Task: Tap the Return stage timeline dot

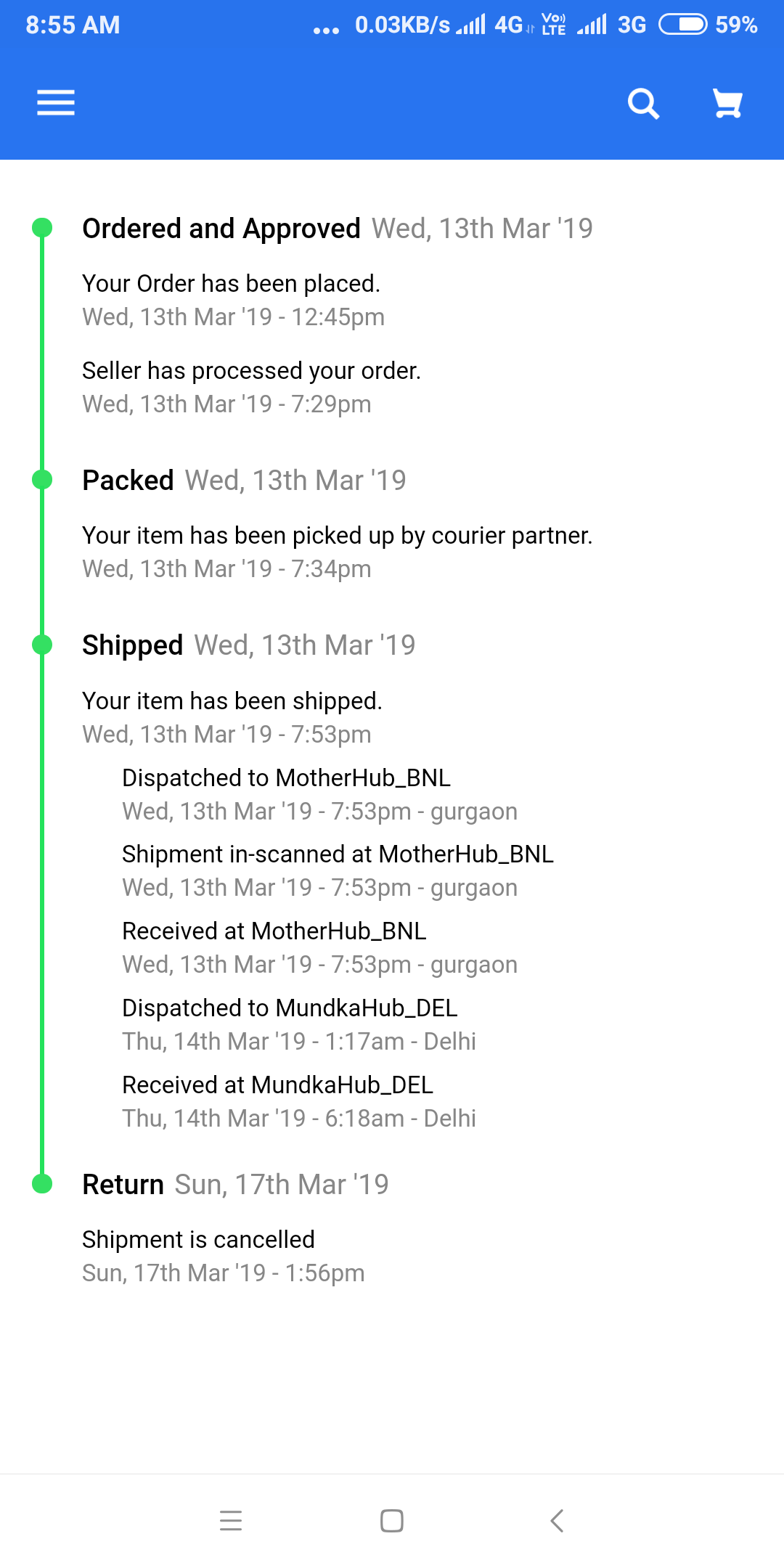Action: [43, 1184]
